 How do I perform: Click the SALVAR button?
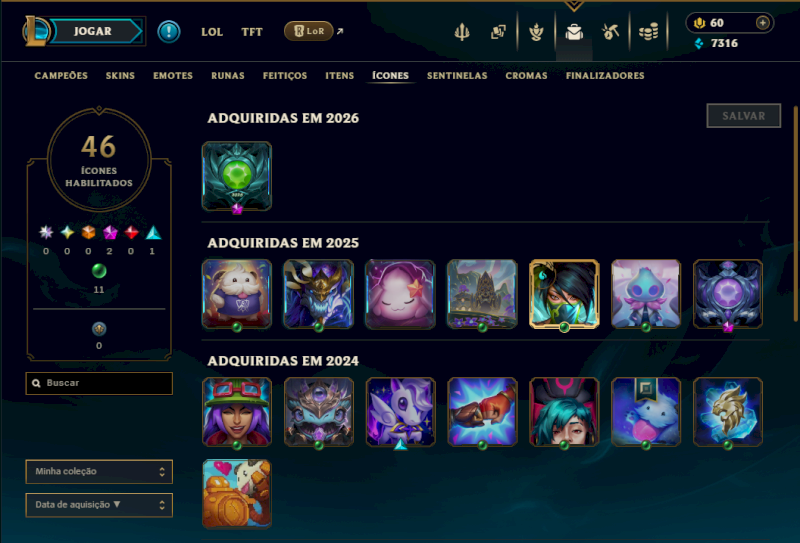point(743,116)
